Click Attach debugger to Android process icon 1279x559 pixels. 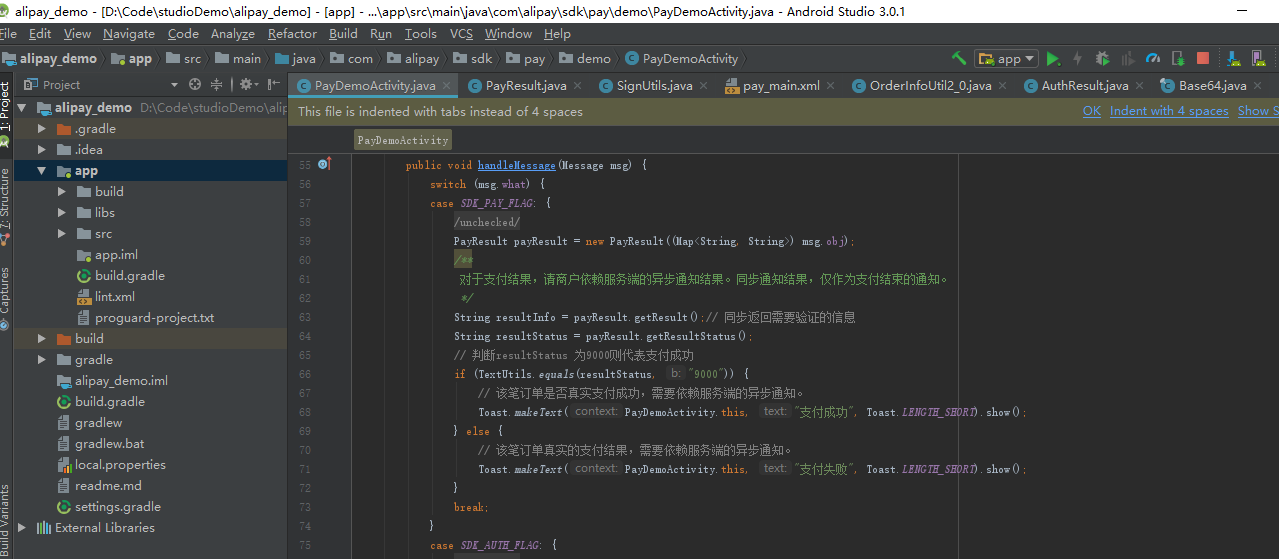tap(1178, 58)
